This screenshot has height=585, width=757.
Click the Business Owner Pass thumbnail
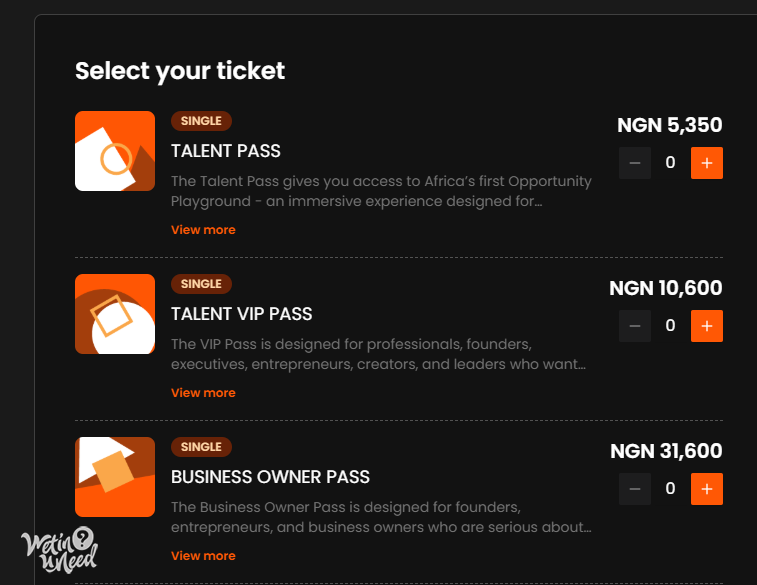[115, 477]
